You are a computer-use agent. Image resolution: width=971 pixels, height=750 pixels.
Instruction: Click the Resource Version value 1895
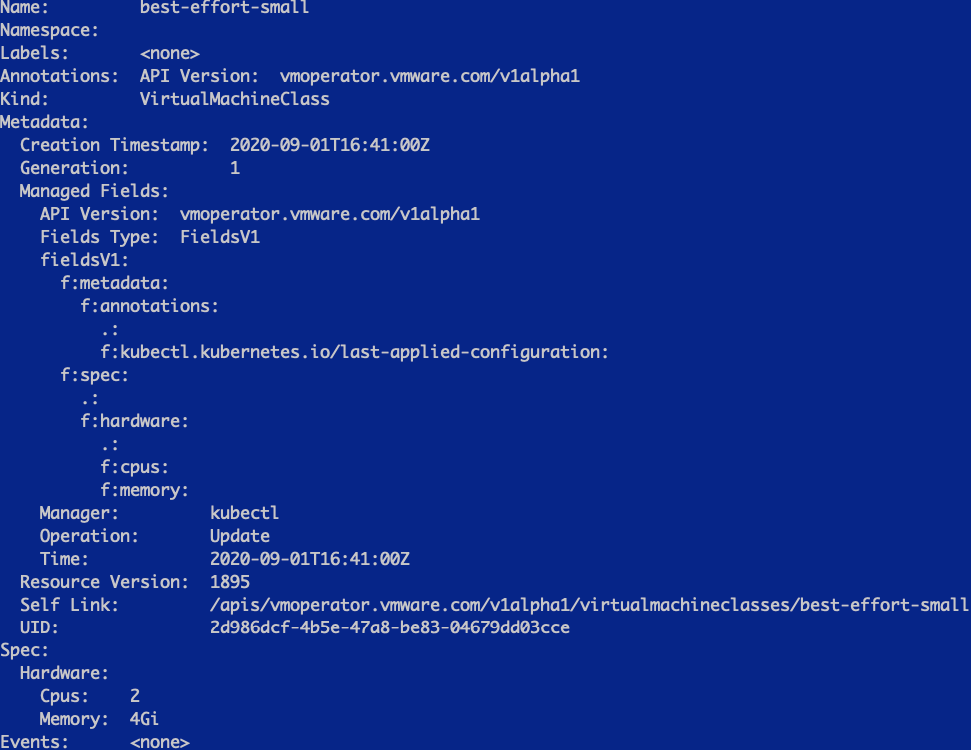(x=230, y=582)
